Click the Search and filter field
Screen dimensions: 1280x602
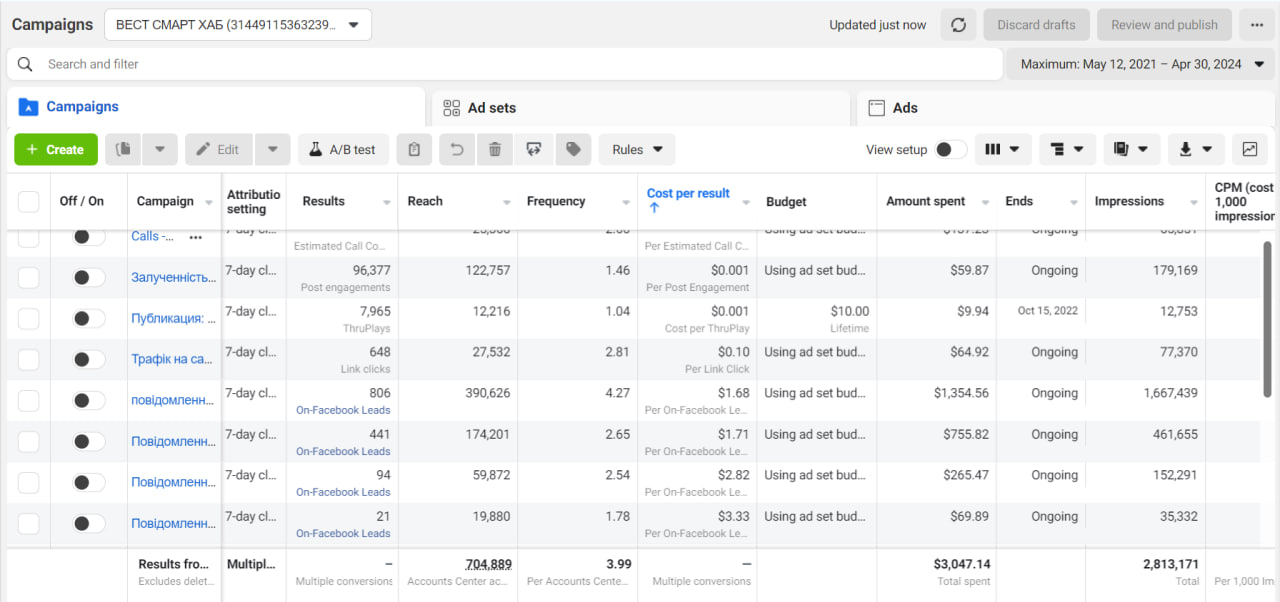(504, 64)
